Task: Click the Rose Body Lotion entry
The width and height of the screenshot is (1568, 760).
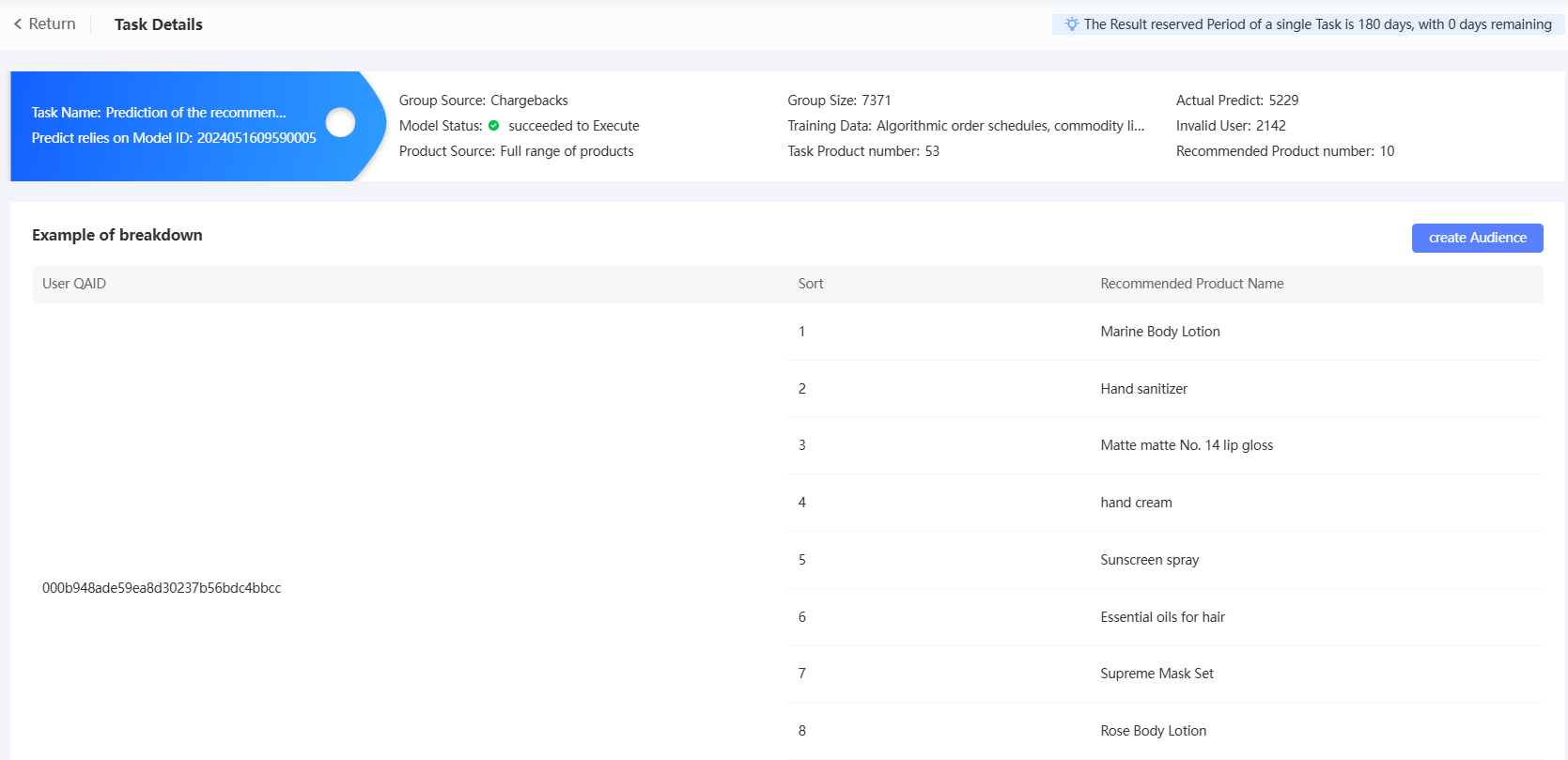Action: pos(1154,731)
